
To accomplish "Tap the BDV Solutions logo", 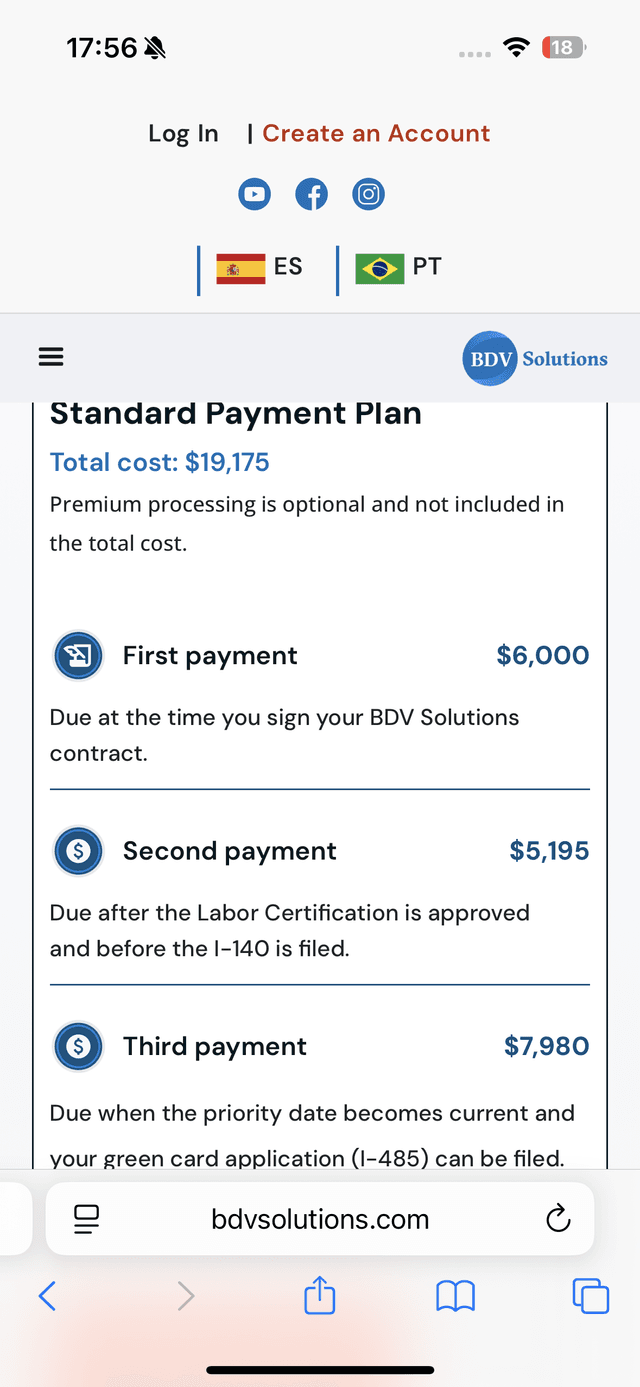I will 535,358.
